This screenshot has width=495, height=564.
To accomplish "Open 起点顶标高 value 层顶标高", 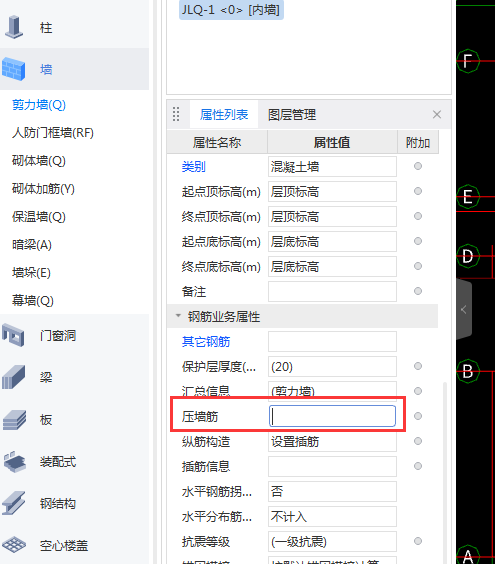I will (x=332, y=191).
